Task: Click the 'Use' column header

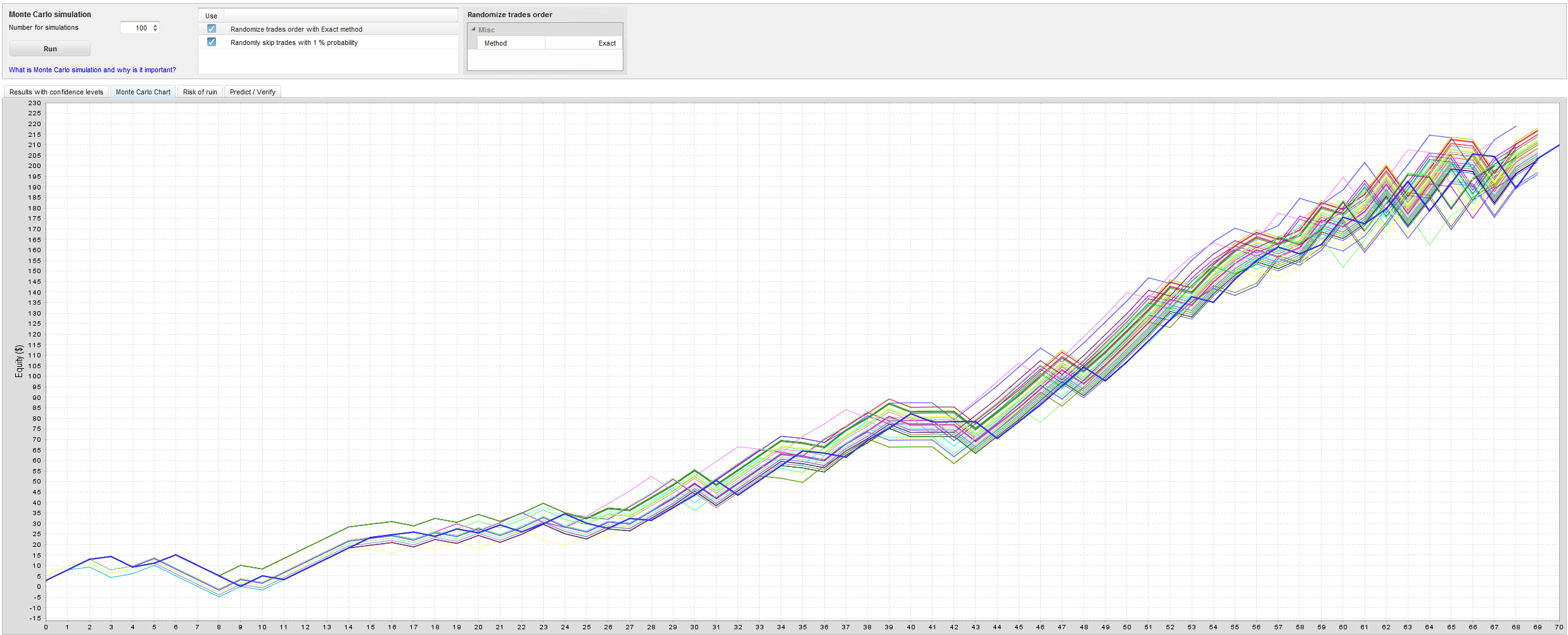Action: click(211, 16)
